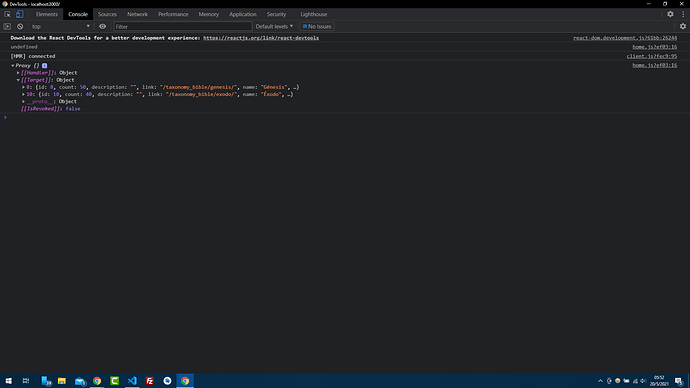Screen dimensions: 690x388
Task: Open the volume speaker tray icon
Action: click(643, 381)
